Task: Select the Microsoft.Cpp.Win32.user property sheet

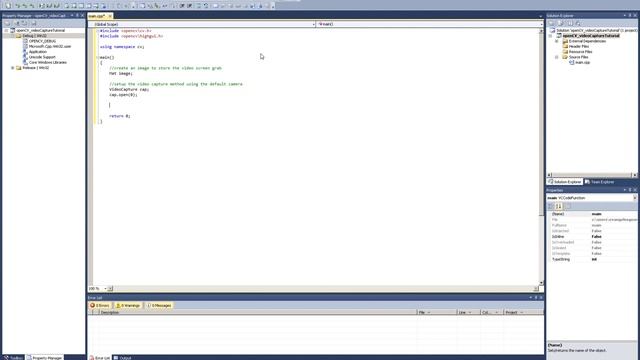Action: coord(50,47)
